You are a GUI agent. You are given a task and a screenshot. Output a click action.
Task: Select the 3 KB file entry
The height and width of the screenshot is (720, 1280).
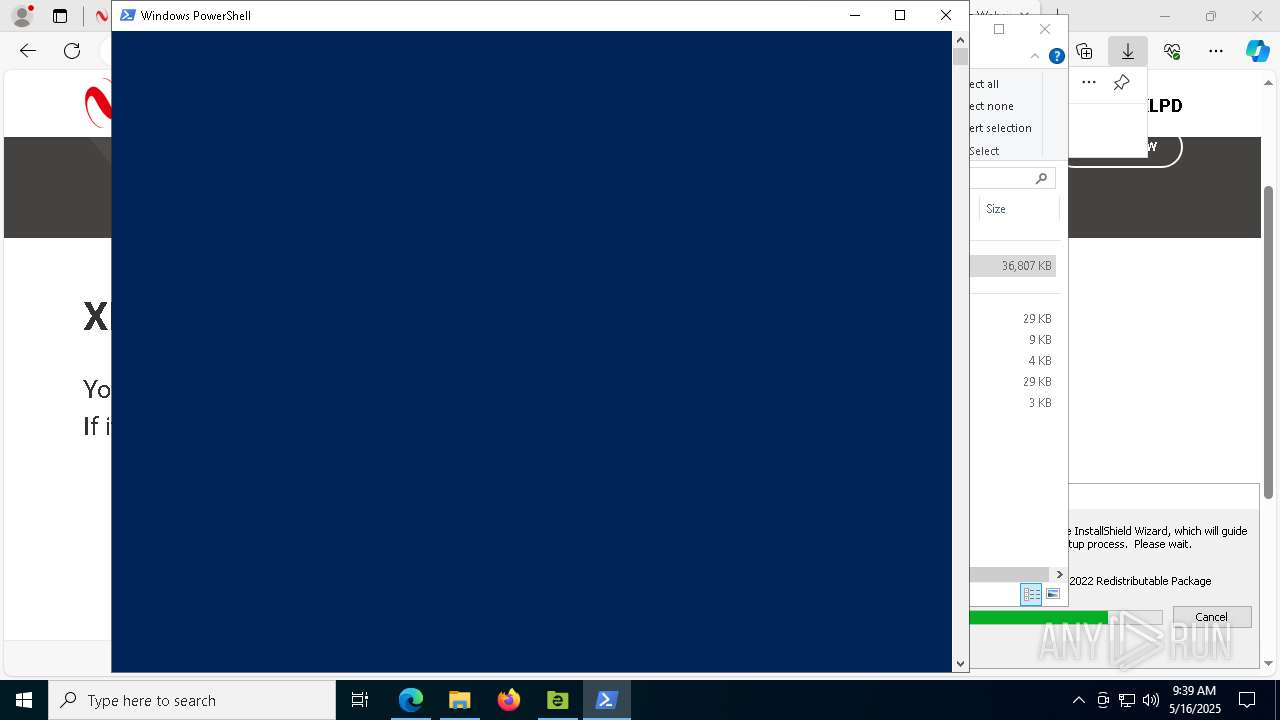pyautogui.click(x=1012, y=403)
